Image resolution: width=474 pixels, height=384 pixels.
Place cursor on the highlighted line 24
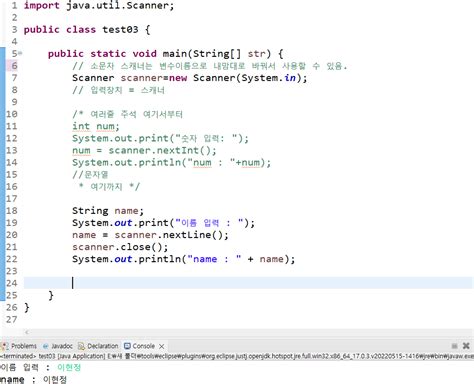point(248,283)
